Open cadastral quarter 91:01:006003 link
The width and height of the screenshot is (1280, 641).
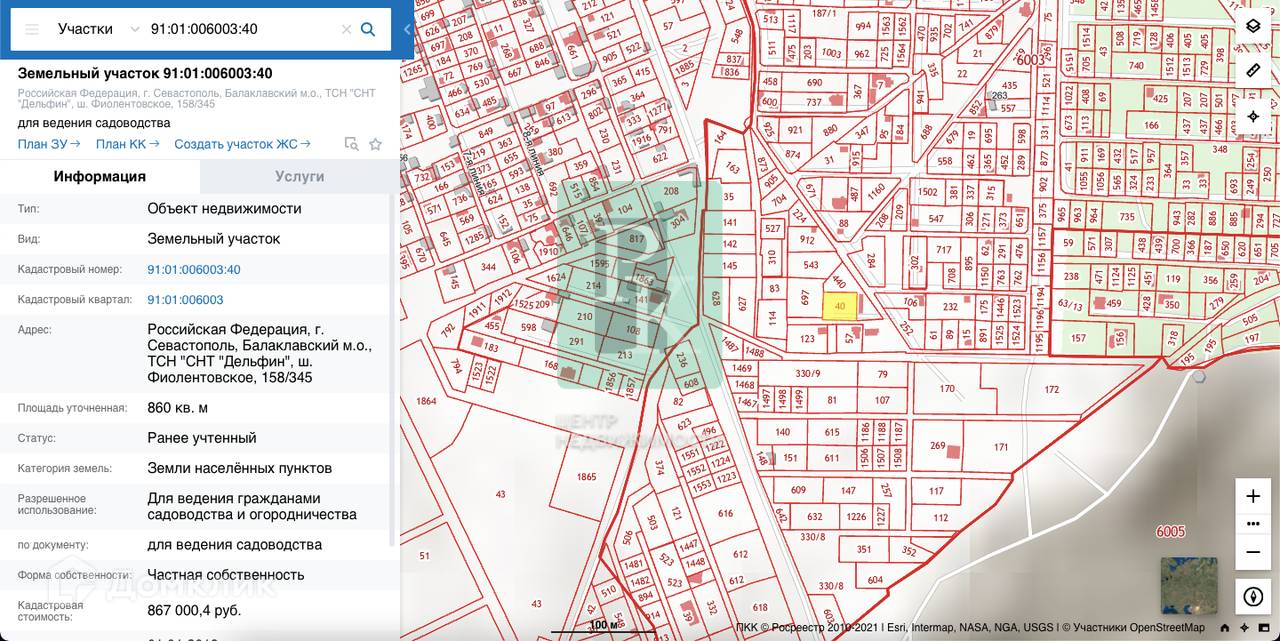(185, 299)
